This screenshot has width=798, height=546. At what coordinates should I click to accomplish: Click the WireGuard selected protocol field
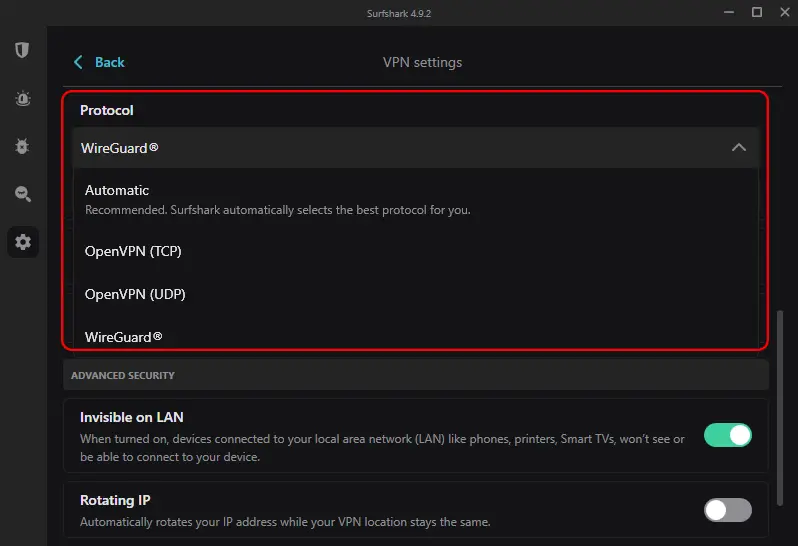point(416,148)
